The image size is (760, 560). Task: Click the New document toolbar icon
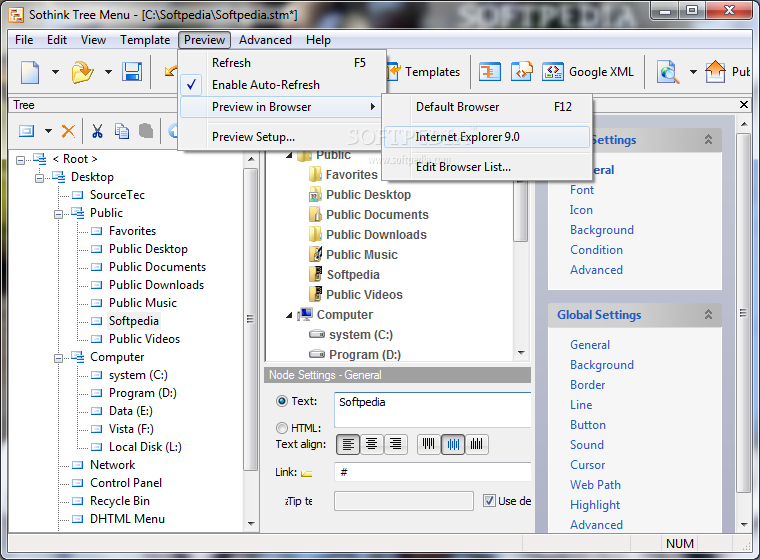30,72
